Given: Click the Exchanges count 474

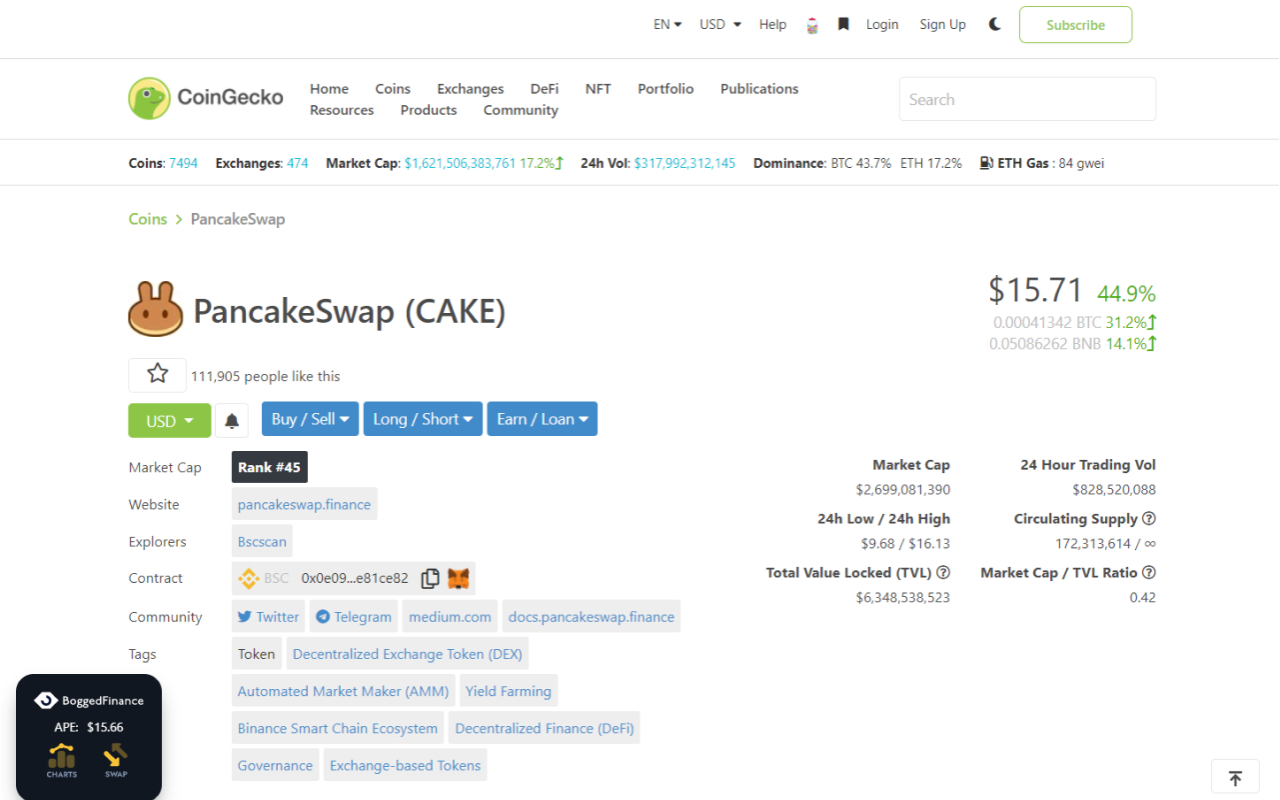Looking at the screenshot, I should tap(298, 163).
